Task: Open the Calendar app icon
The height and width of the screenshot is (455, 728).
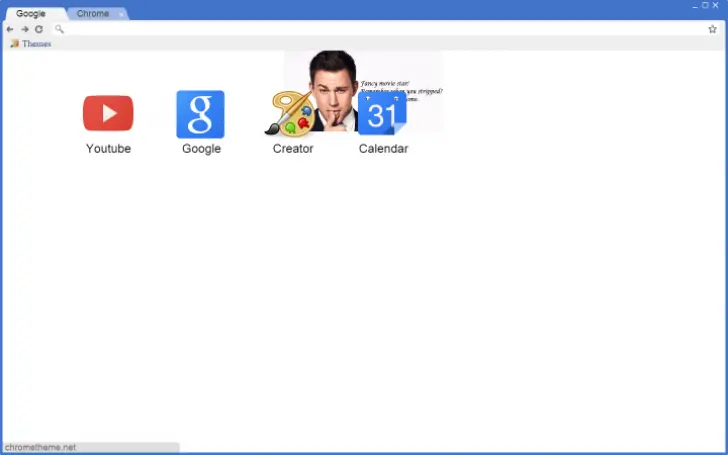Action: coord(382,114)
